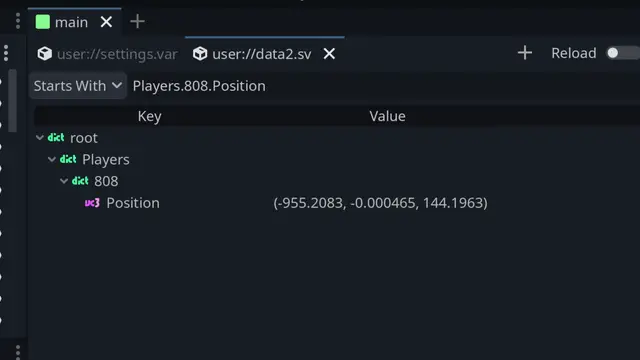
Task: Click the Players.808.Position search field
Action: tap(384, 86)
